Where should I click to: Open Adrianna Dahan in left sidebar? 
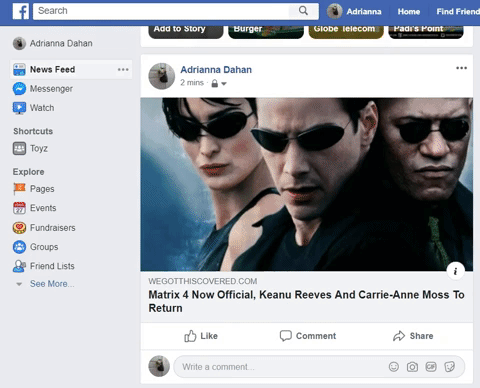pyautogui.click(x=61, y=43)
